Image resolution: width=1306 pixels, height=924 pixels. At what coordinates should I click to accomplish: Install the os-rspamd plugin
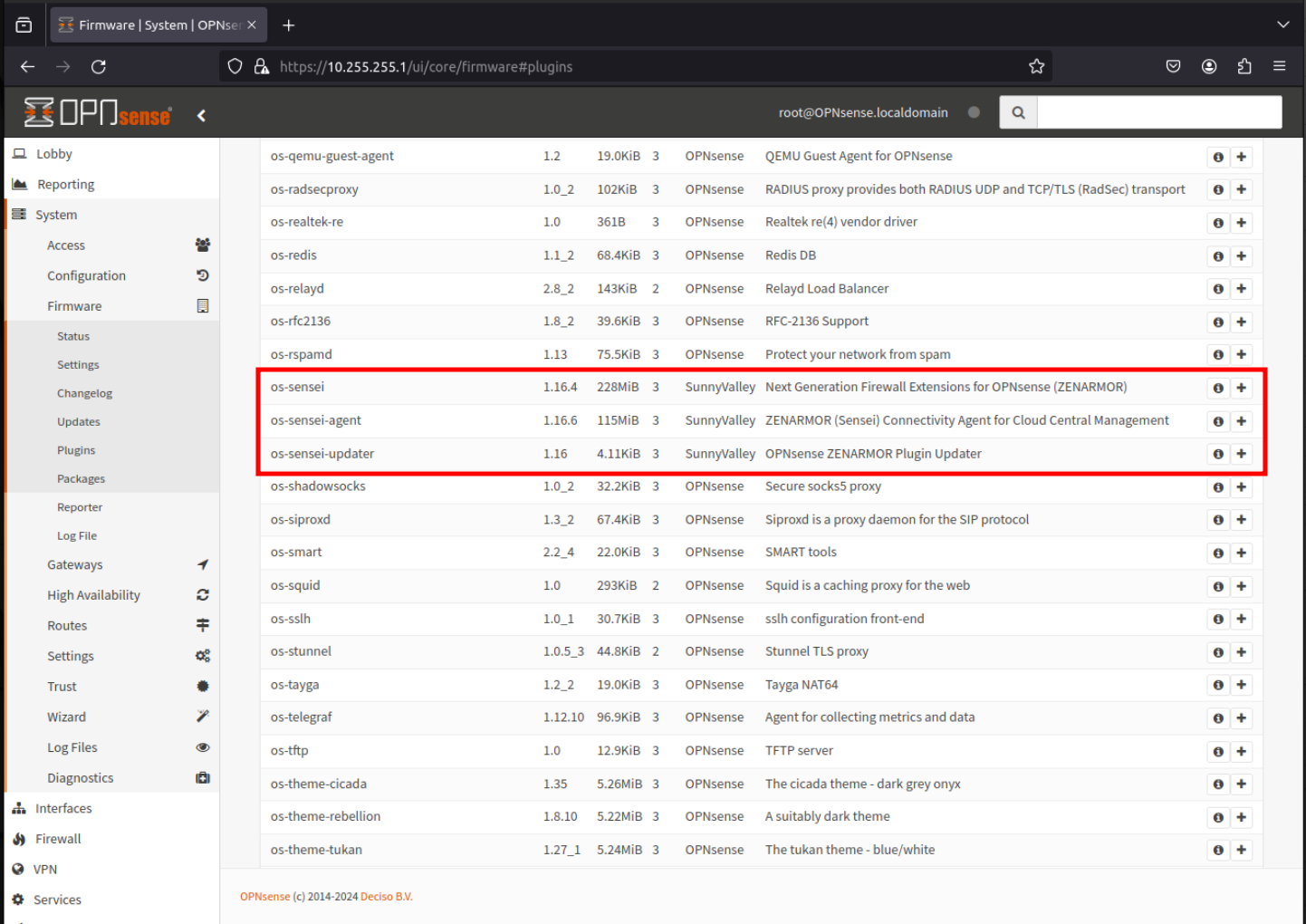[x=1241, y=355]
